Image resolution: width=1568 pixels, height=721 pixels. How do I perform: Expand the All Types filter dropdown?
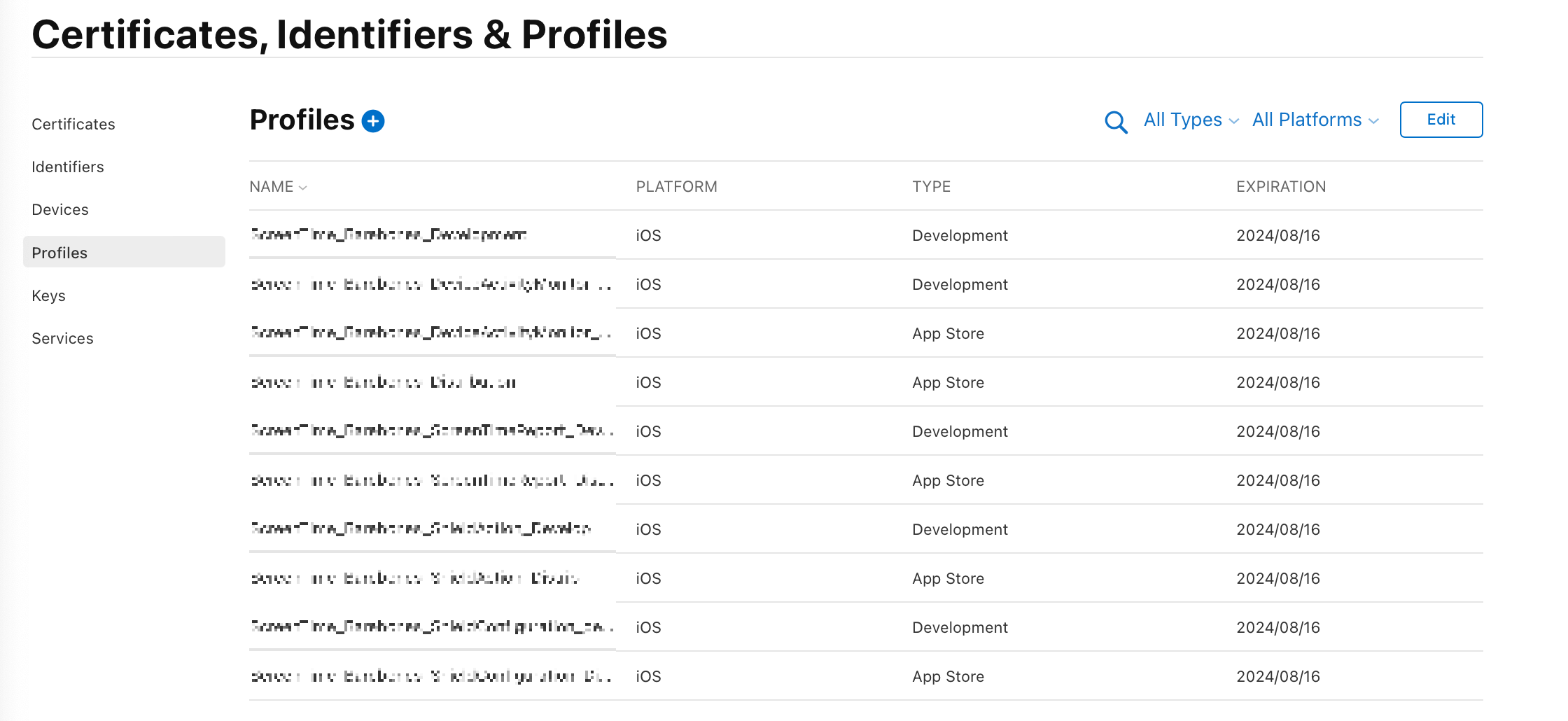pos(1191,120)
